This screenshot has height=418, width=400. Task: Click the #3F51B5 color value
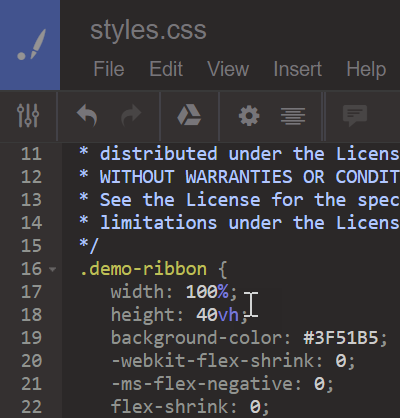(341, 338)
